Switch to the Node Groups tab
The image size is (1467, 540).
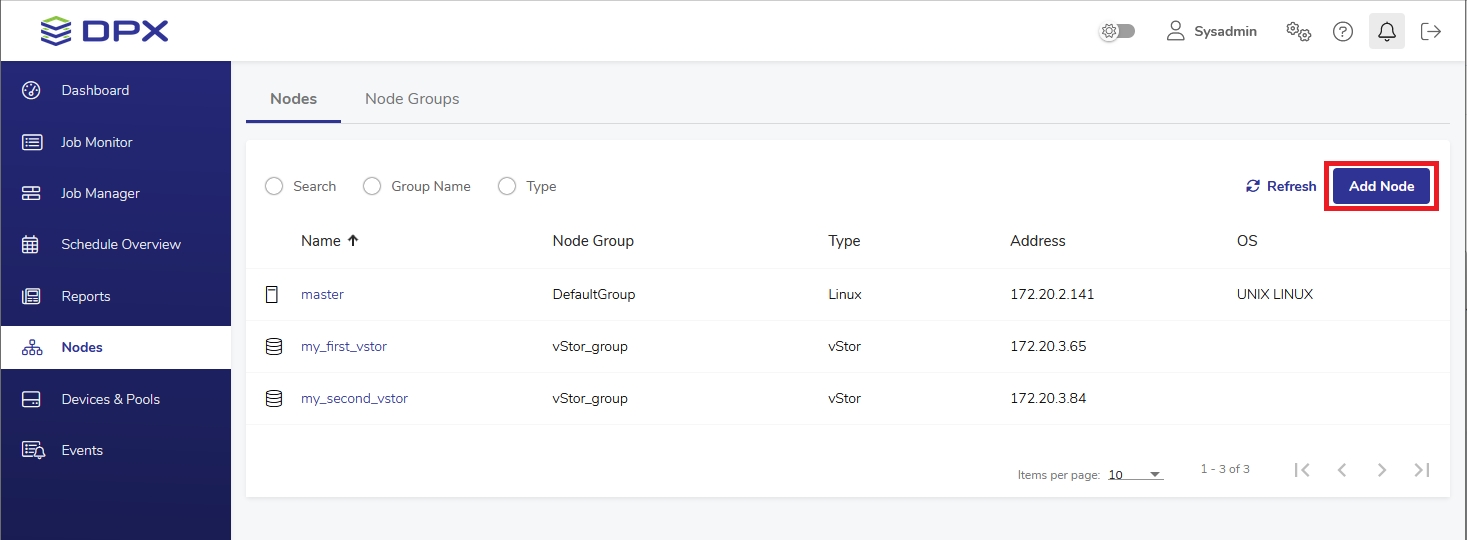tap(412, 99)
